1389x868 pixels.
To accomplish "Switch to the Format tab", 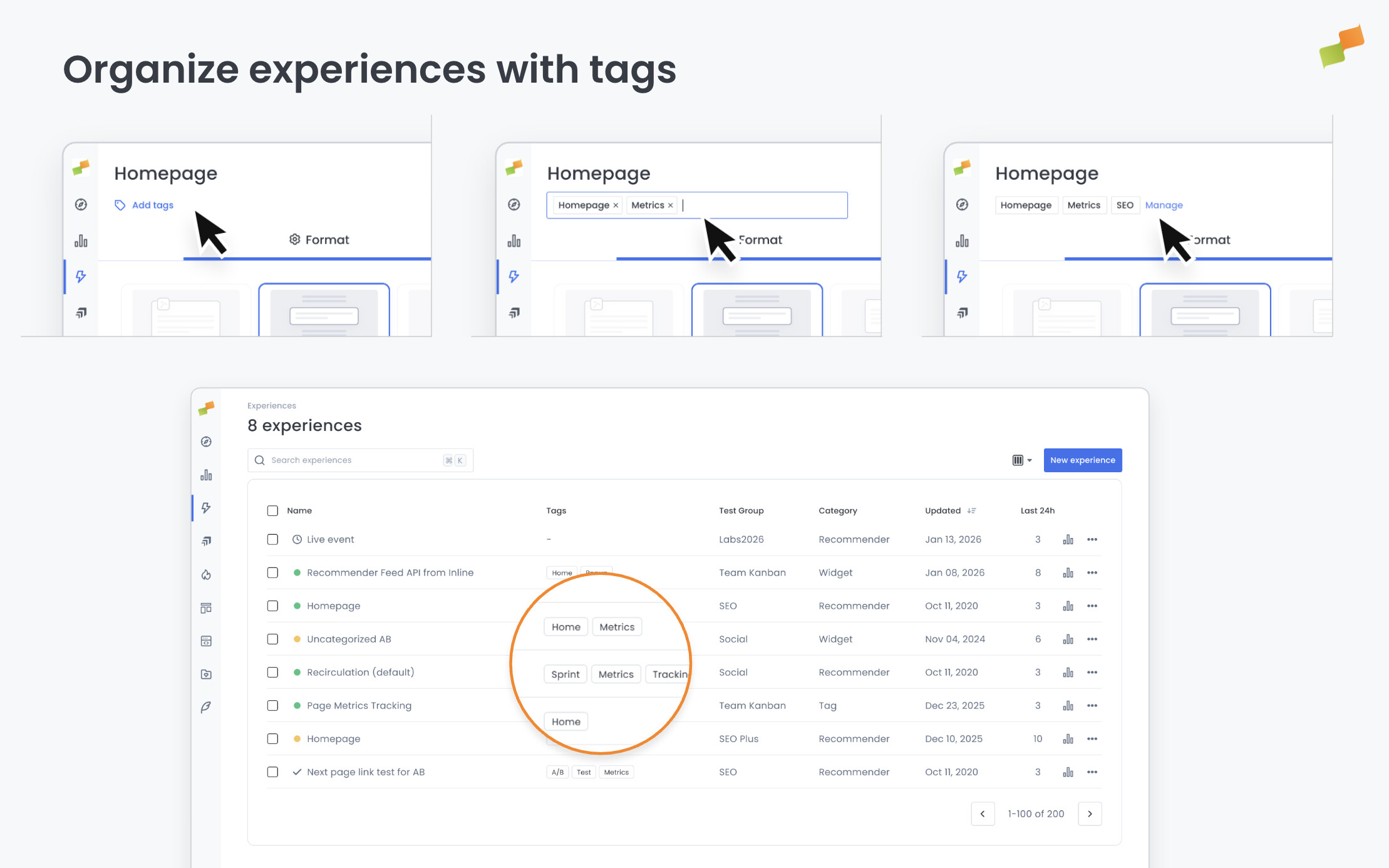I will [319, 239].
